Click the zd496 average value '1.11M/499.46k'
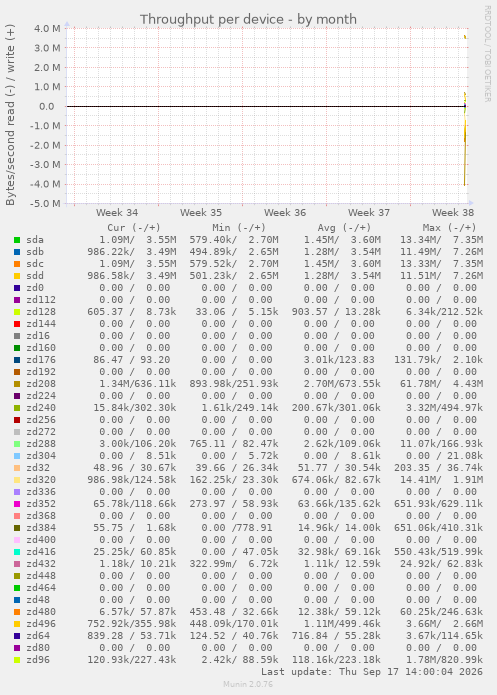 (x=342, y=624)
